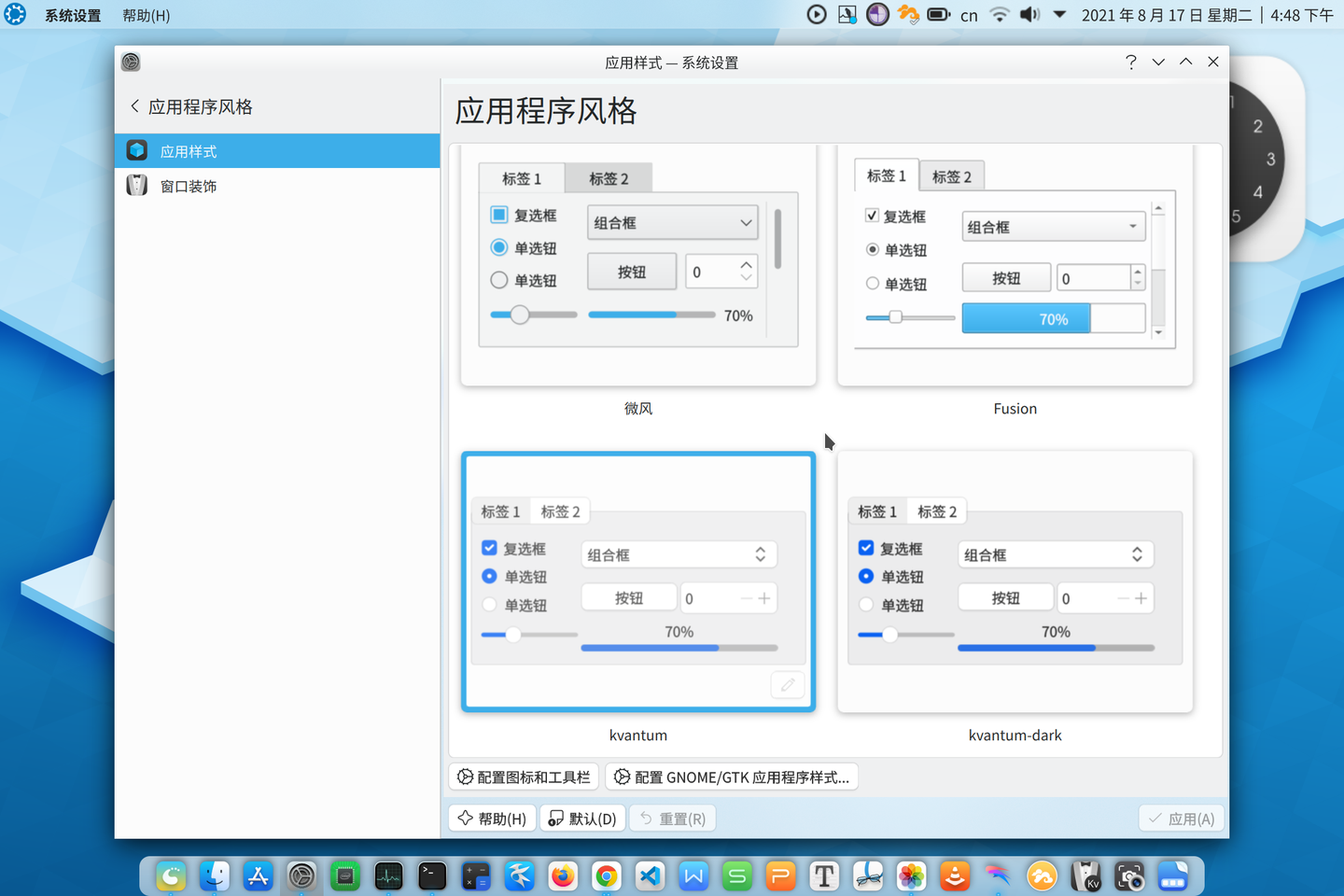Expand 组合框 combo box in Fusion preview

[x=1054, y=227]
